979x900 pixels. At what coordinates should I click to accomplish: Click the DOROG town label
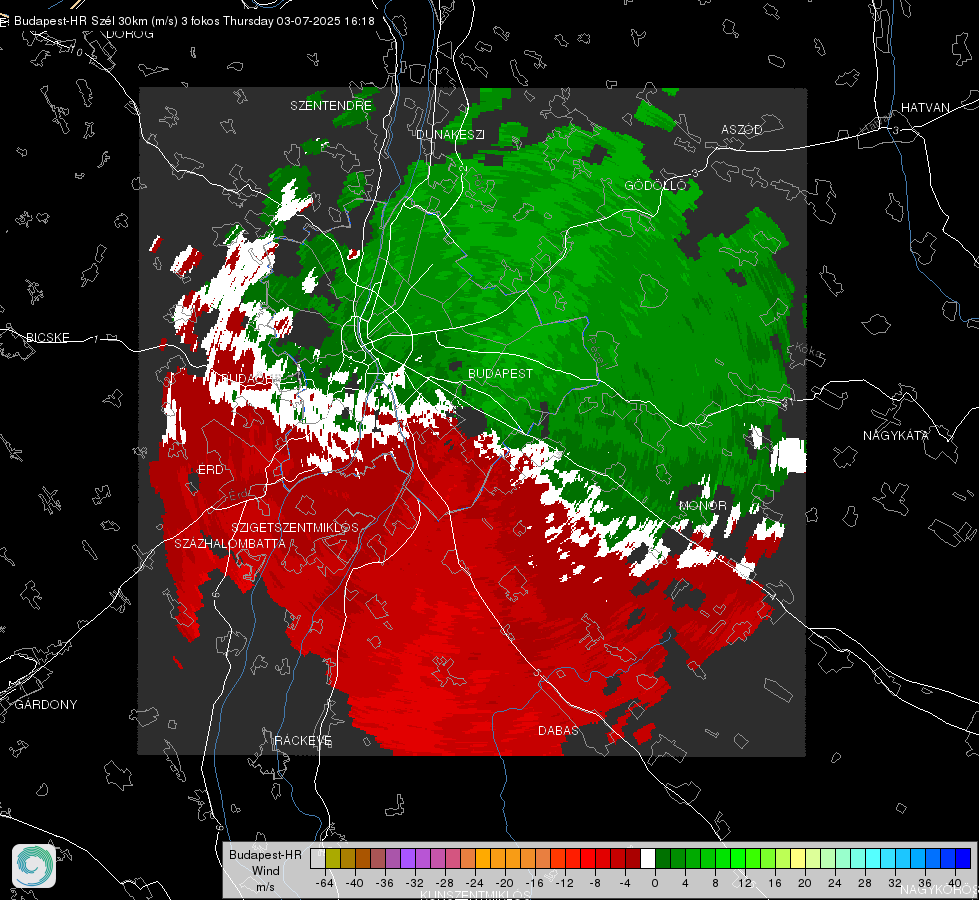coord(130,34)
